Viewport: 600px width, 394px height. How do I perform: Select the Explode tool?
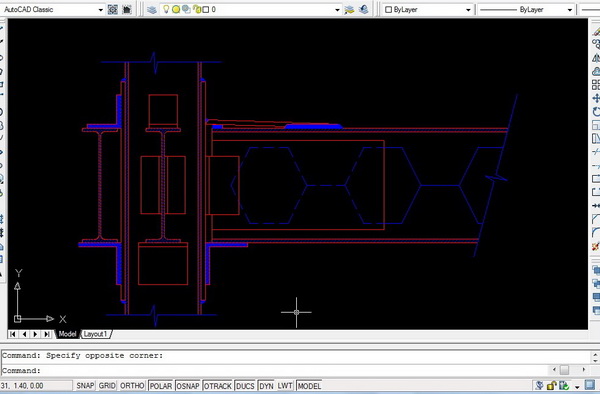(596, 246)
